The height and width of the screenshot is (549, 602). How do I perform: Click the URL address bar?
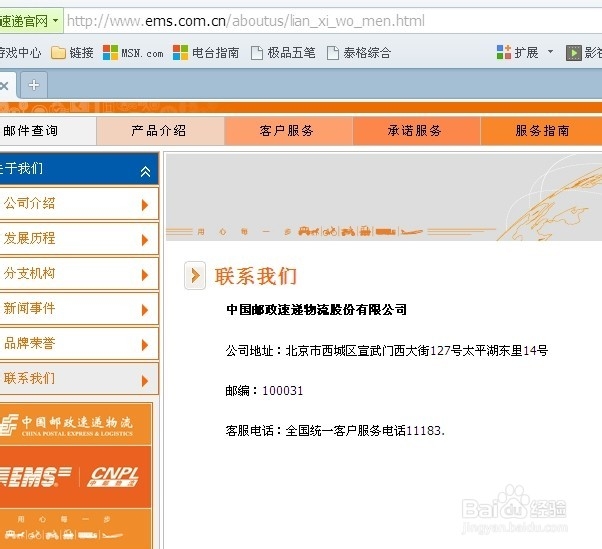coord(332,21)
